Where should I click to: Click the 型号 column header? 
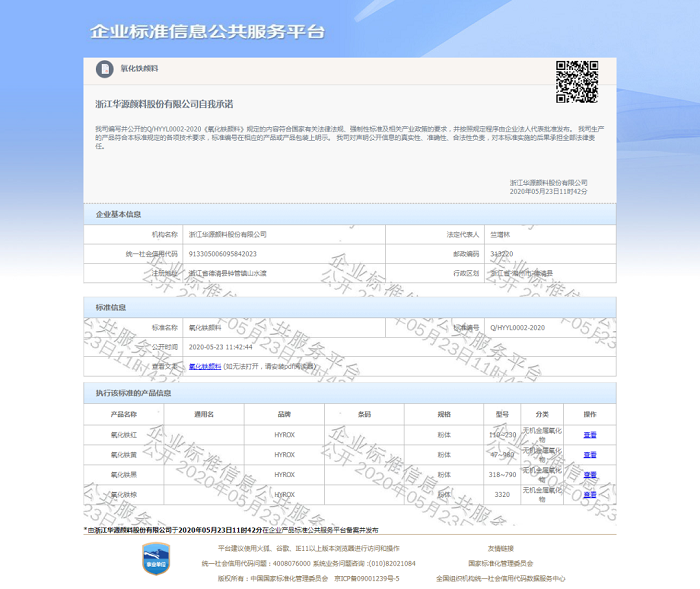coord(502,414)
